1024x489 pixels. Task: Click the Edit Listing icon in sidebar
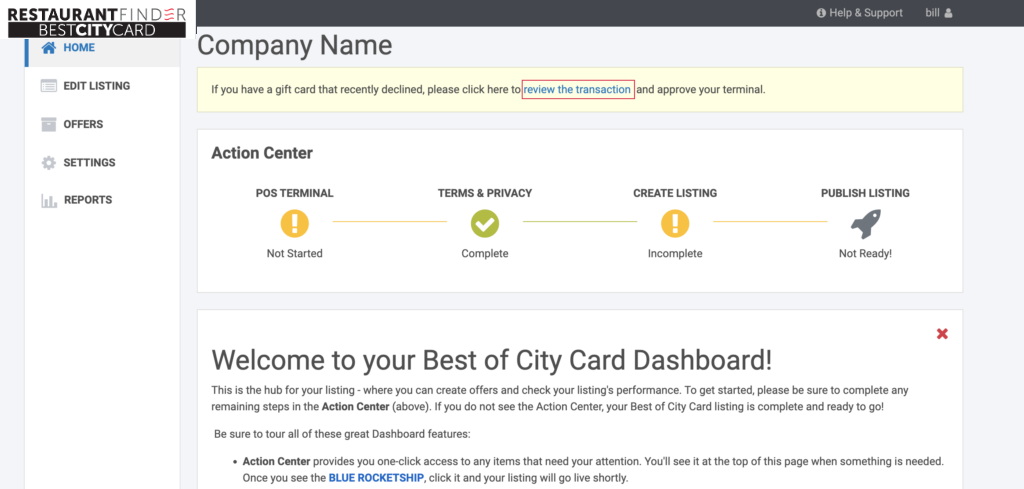48,86
